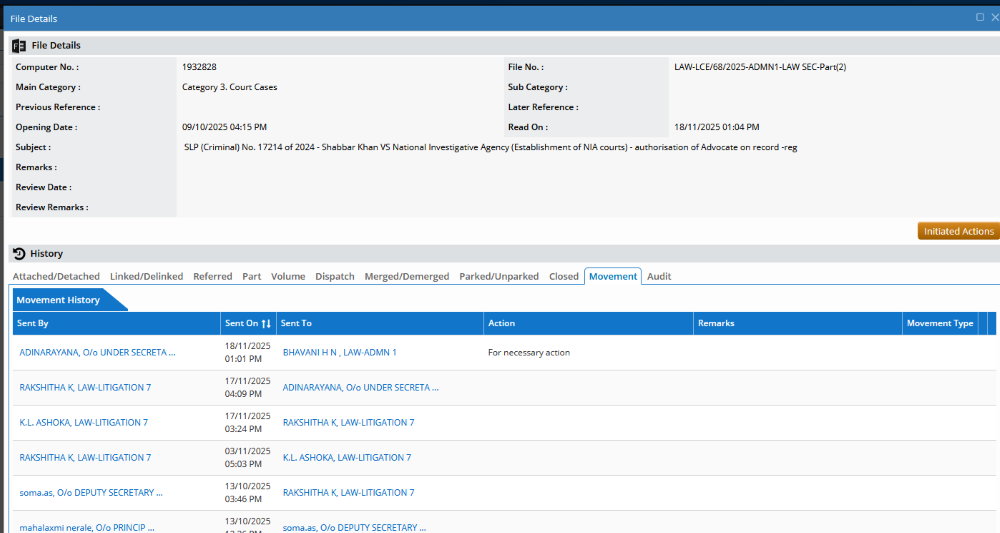Click the Sent By column header

(x=33, y=324)
